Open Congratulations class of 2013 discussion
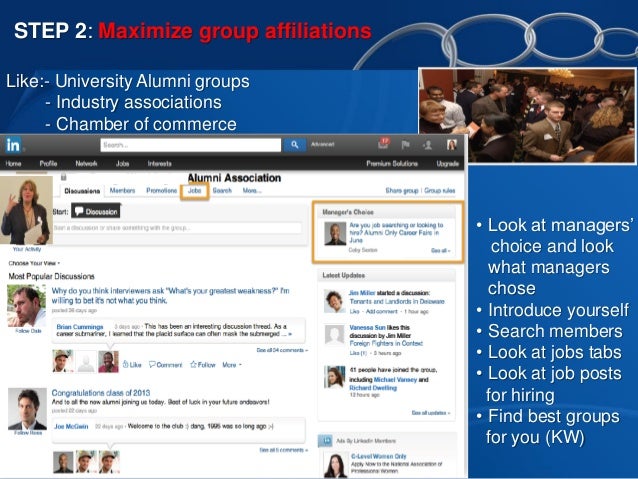This screenshot has height=479, width=638. click(x=101, y=393)
